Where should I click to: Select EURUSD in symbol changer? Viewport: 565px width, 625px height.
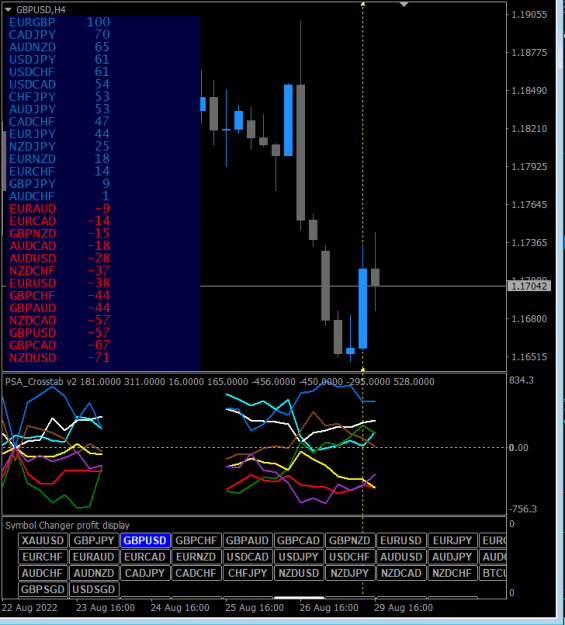[x=401, y=540]
